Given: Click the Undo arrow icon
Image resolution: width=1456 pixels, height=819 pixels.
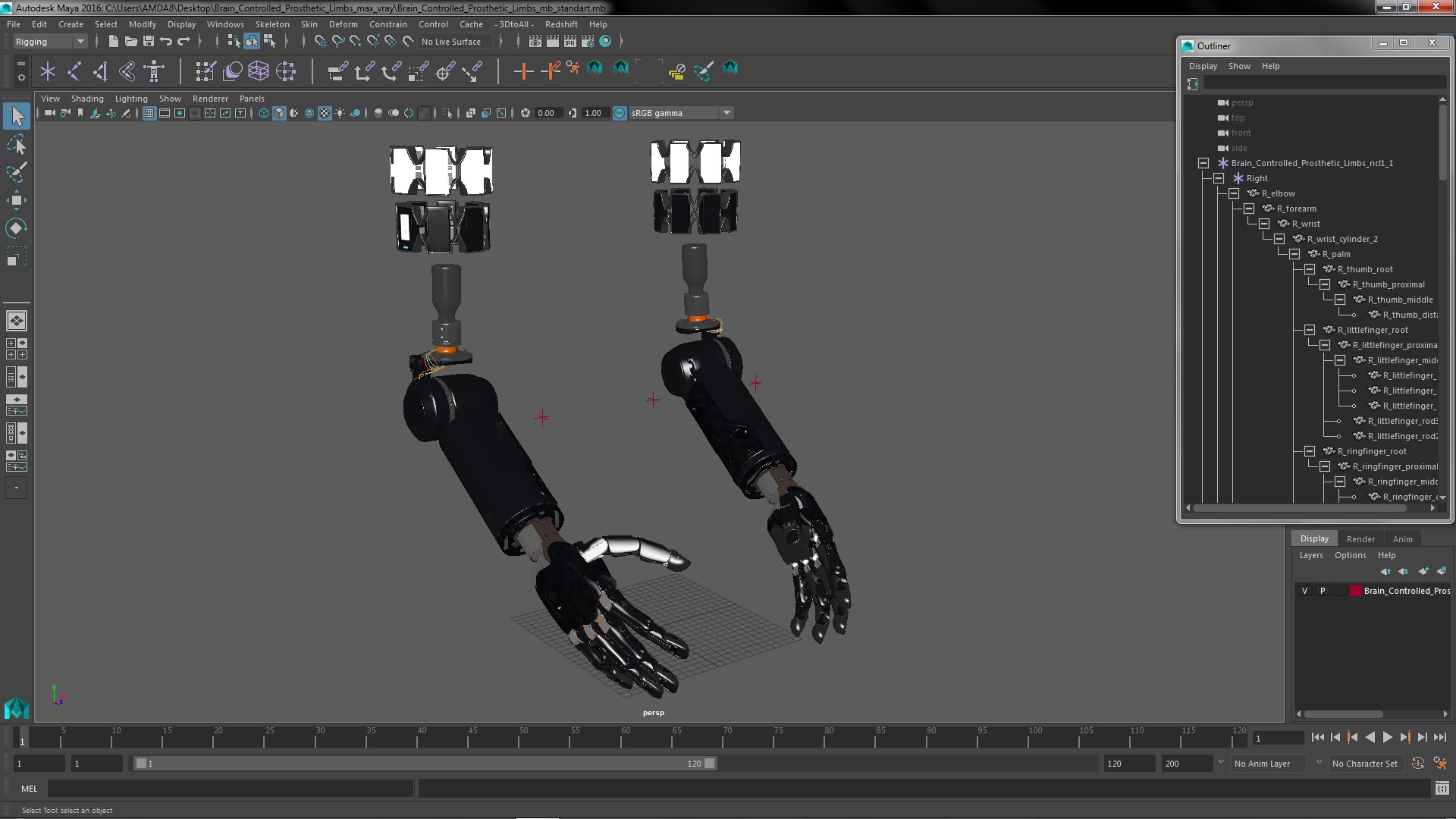Looking at the screenshot, I should [166, 42].
